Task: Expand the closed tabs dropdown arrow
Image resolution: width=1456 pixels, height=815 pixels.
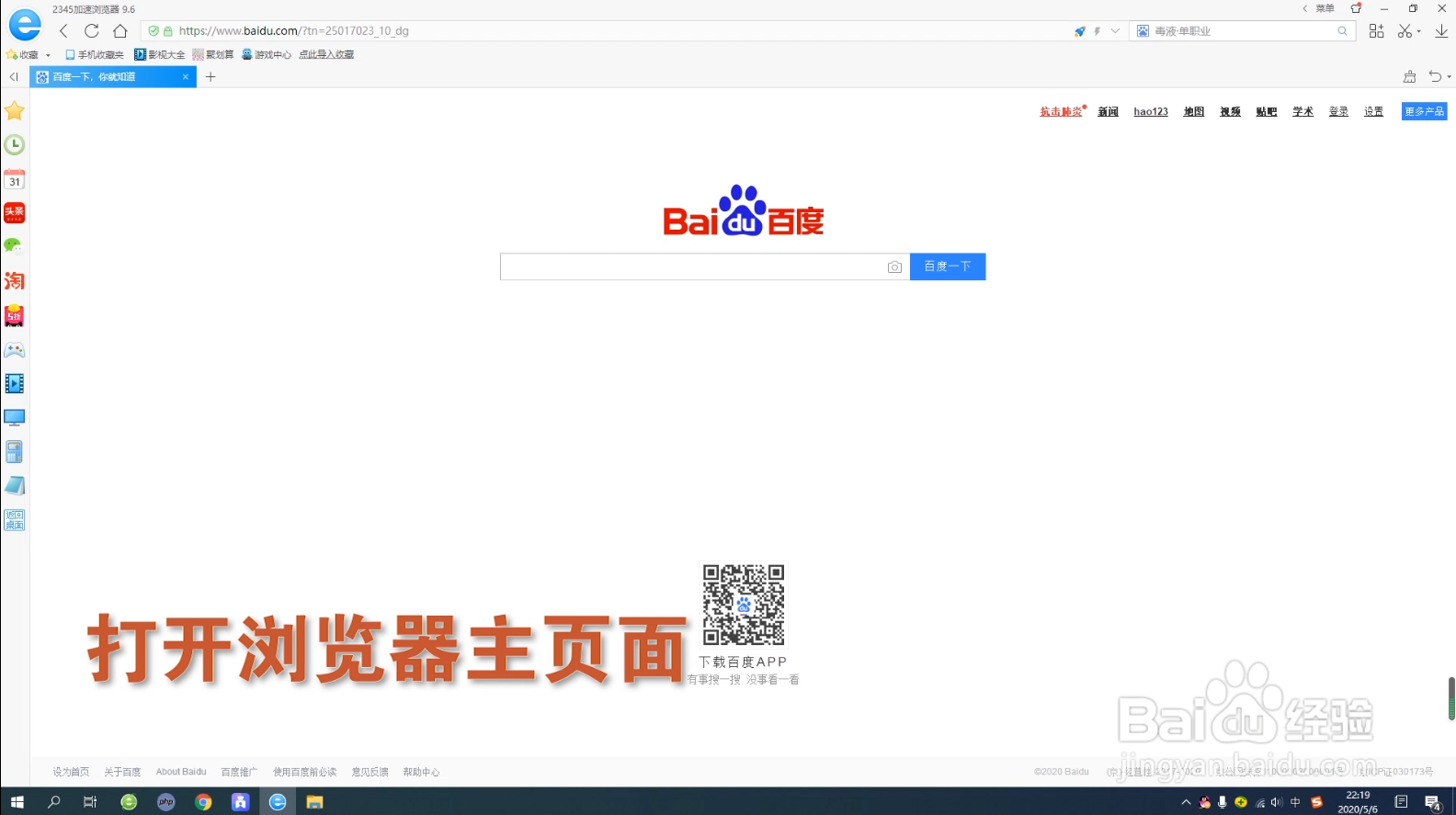Action: (1449, 77)
